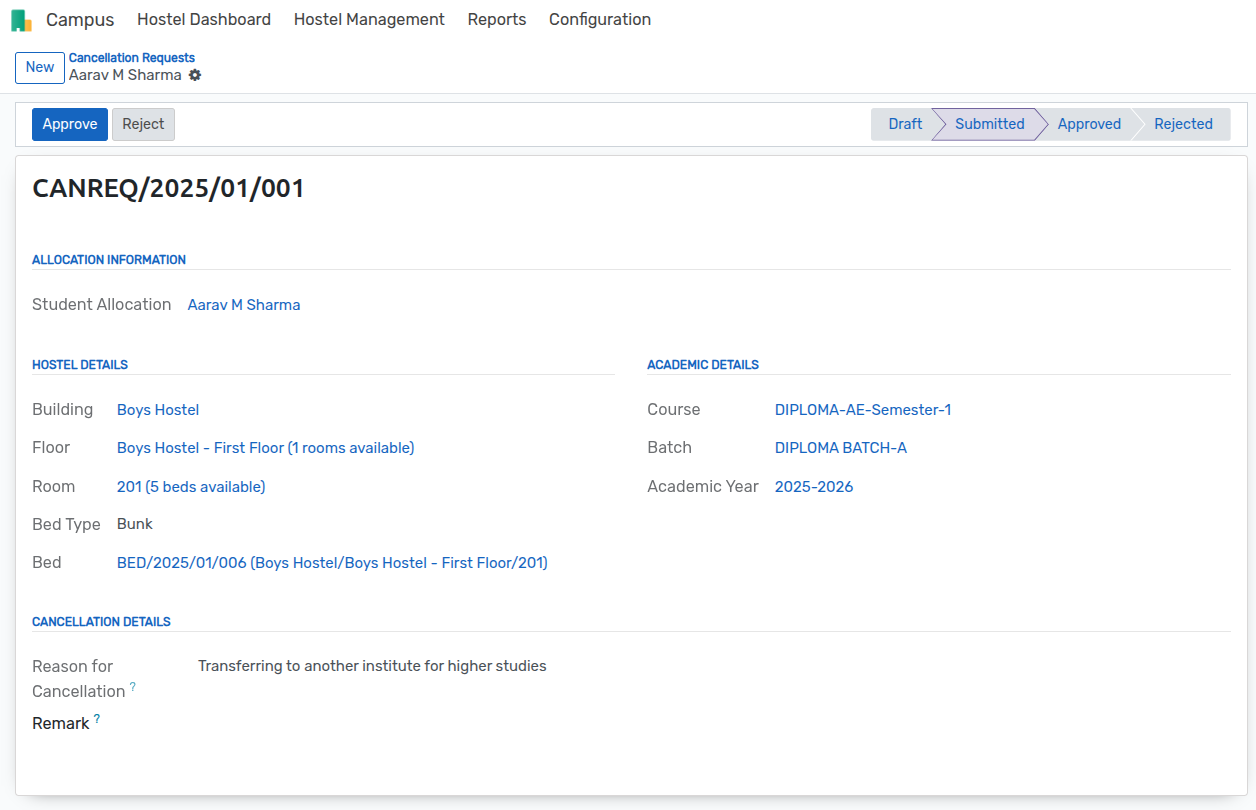This screenshot has width=1256, height=810.
Task: Click the Remark field label
Action: [61, 723]
